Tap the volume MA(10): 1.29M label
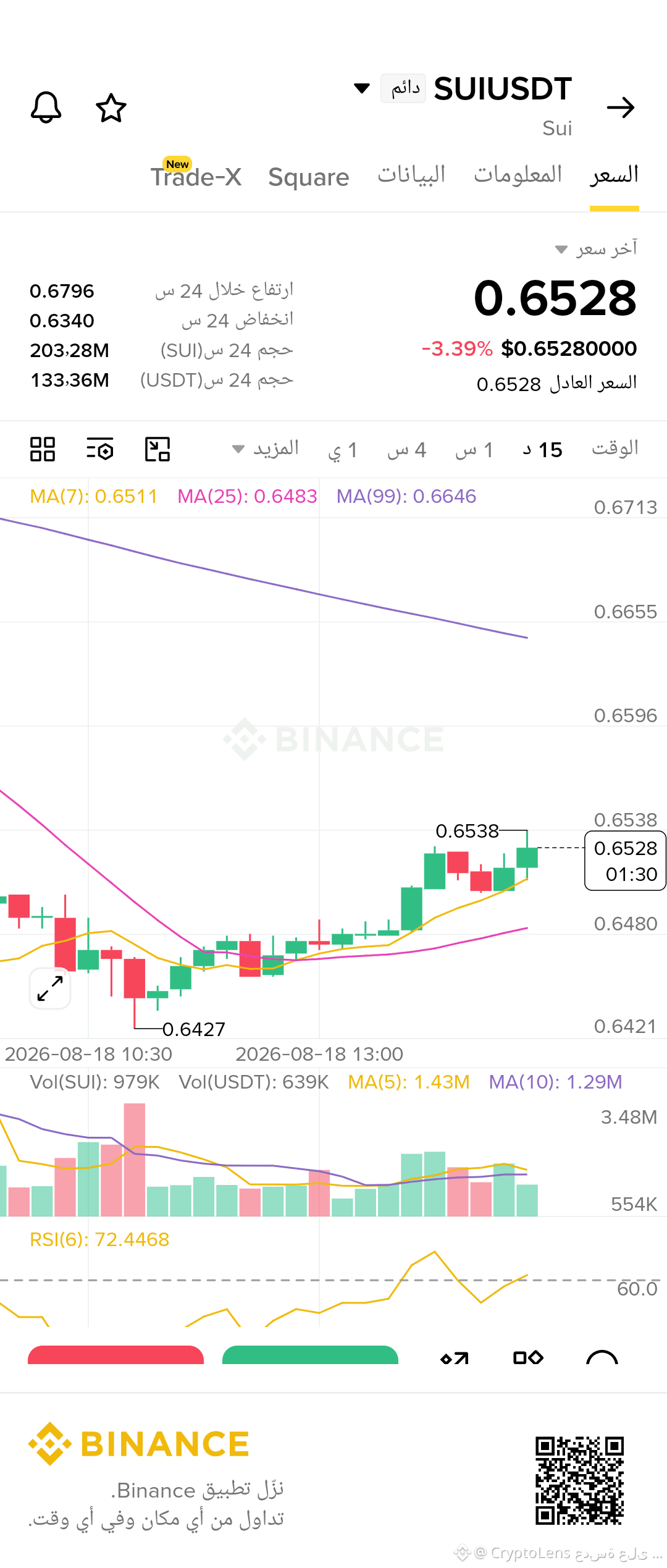667x1568 pixels. (555, 1082)
